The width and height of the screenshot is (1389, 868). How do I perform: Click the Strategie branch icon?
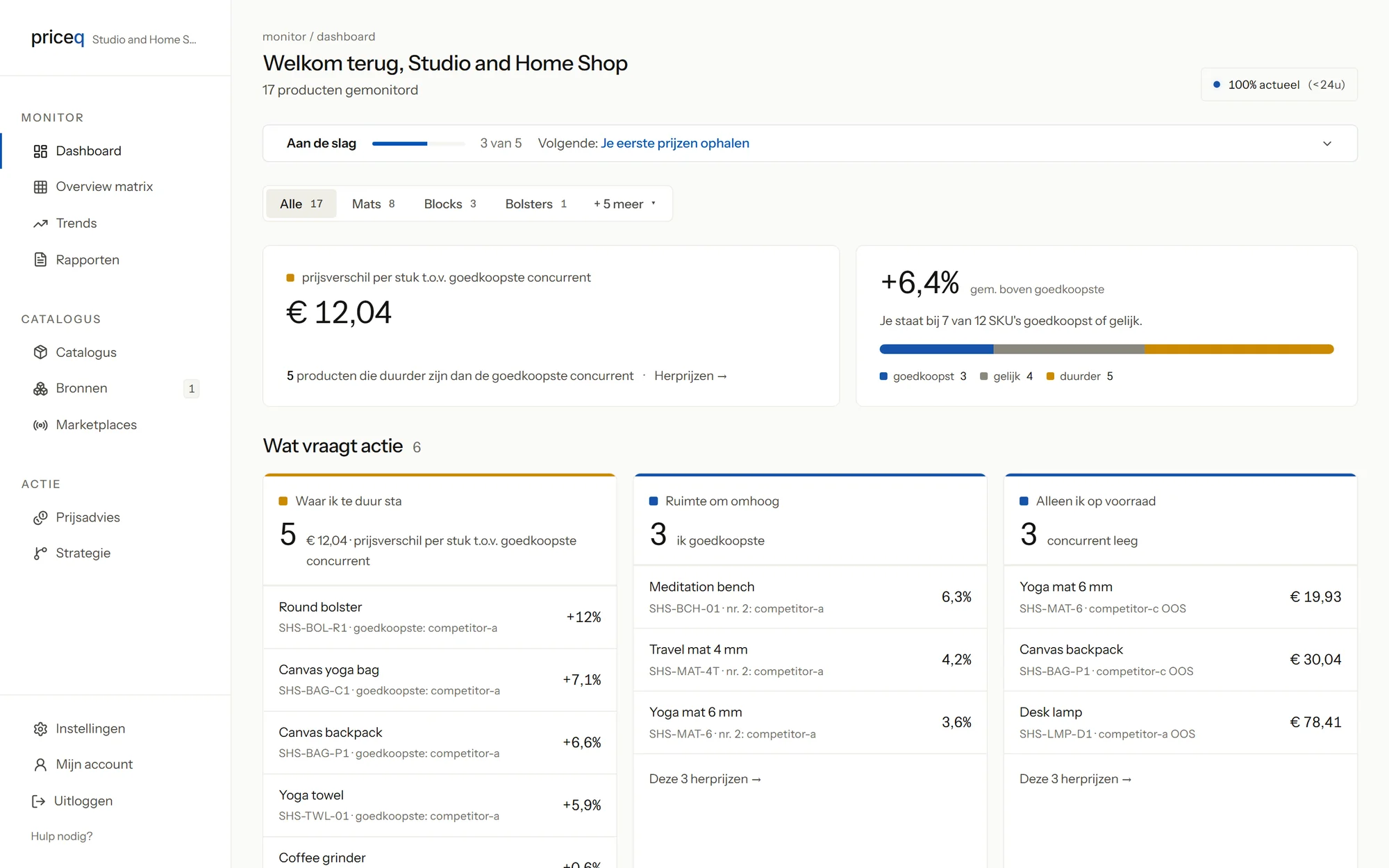[x=40, y=553]
